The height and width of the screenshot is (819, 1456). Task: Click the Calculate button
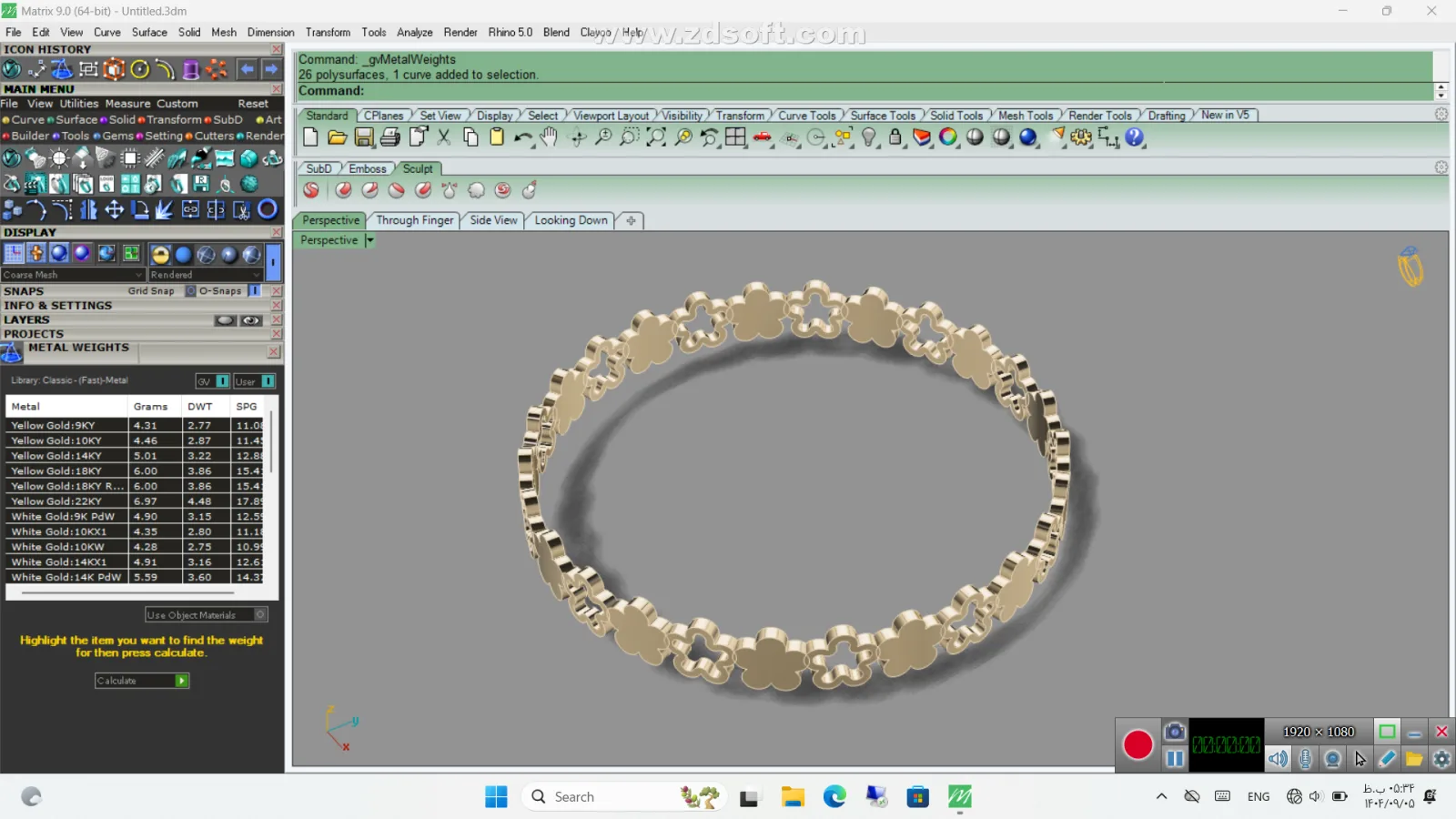pyautogui.click(x=142, y=681)
